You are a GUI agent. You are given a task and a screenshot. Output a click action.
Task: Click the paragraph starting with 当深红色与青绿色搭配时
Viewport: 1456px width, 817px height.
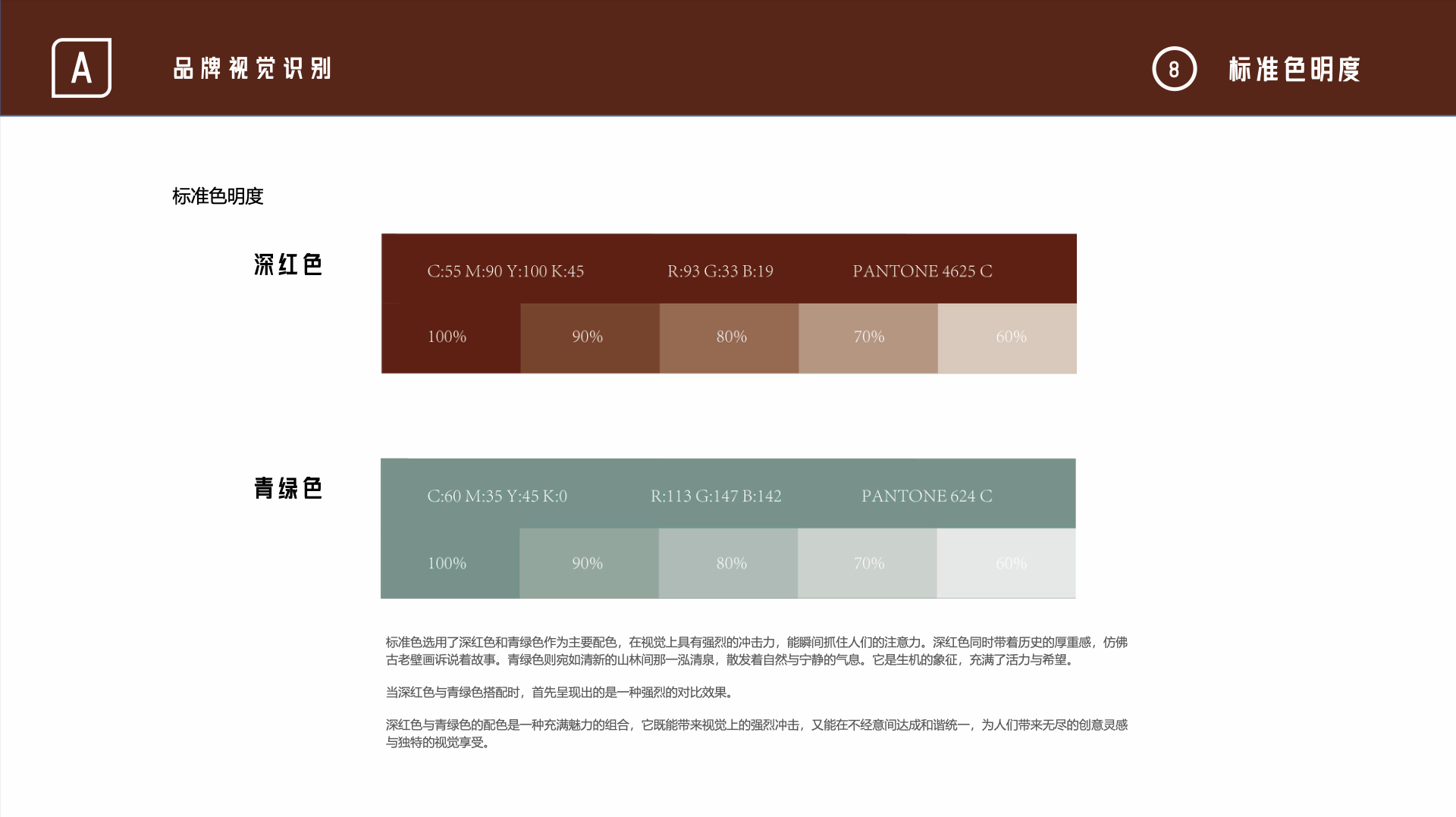560,692
